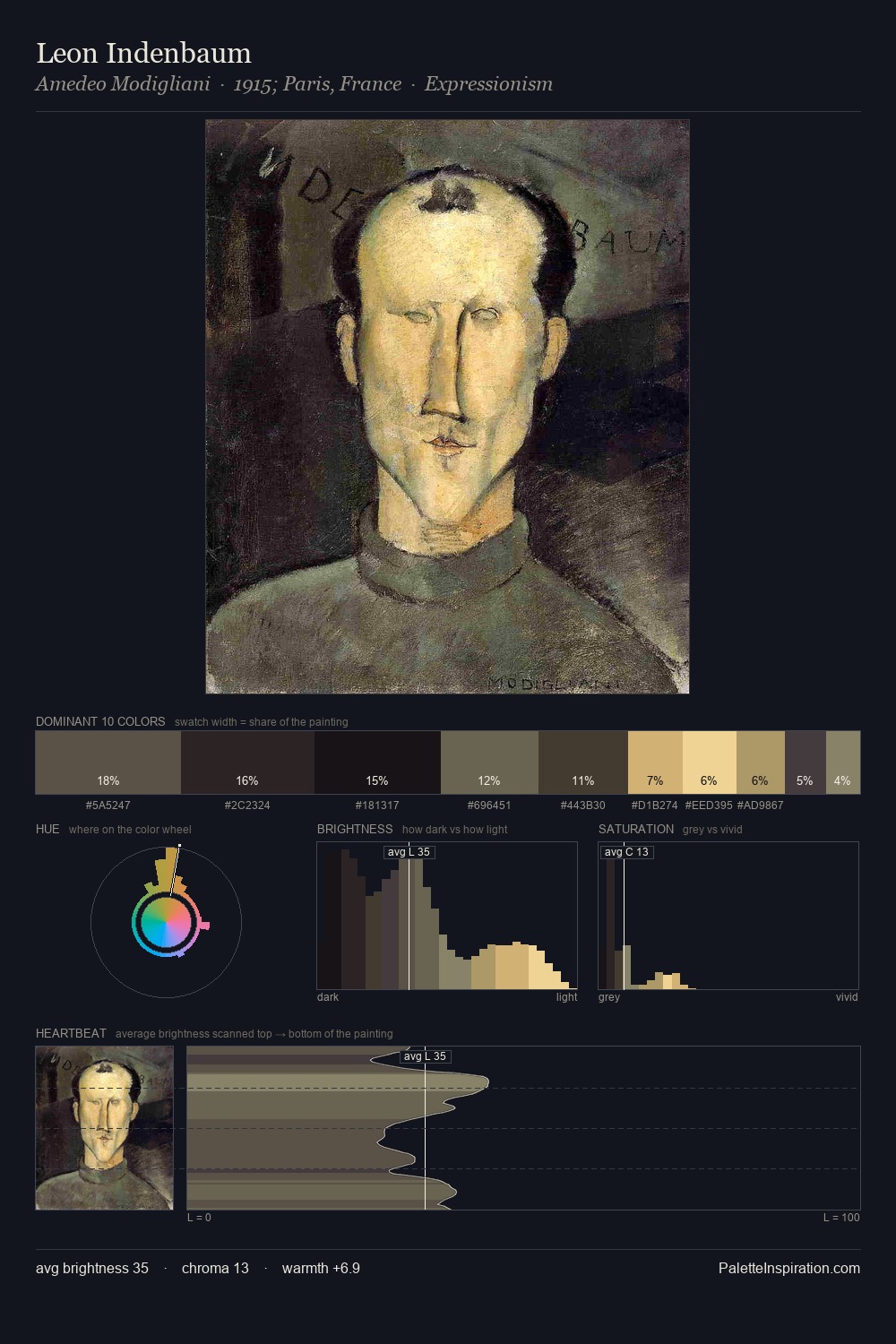The image size is (896, 1344).
Task: Click the hex code #5A5247
Action: [x=108, y=806]
